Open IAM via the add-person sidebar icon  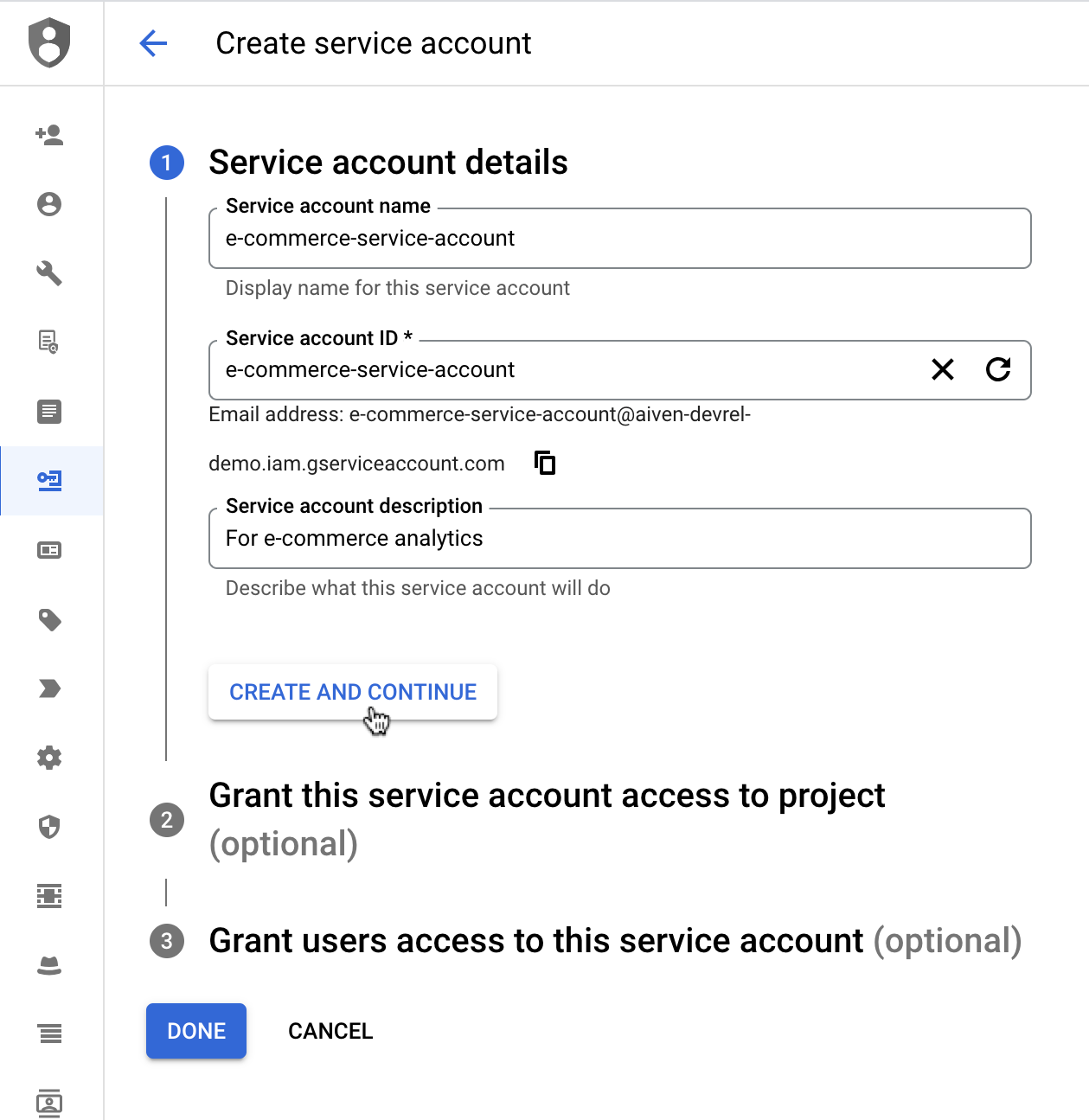pos(49,135)
